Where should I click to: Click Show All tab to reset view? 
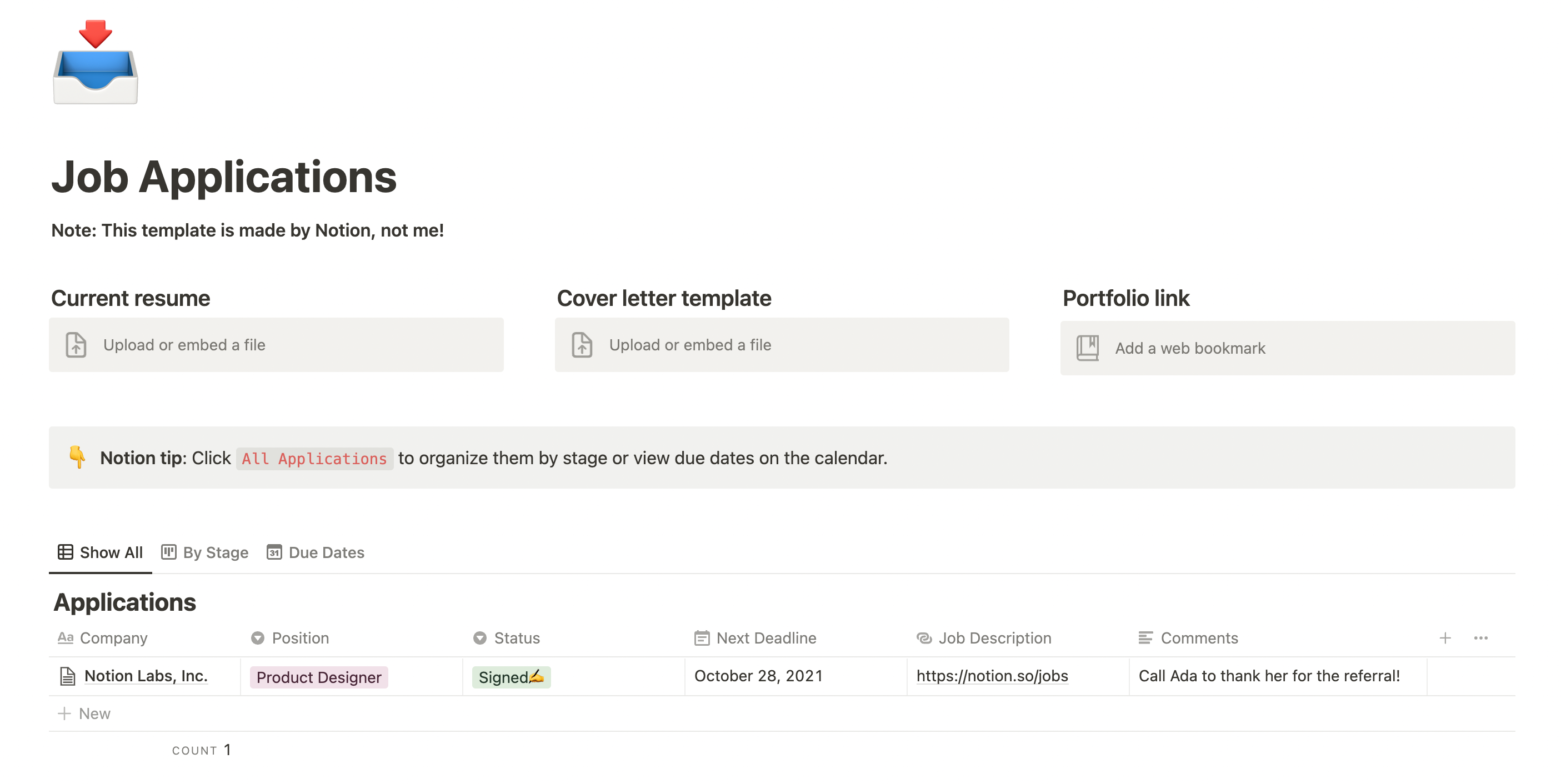(x=101, y=552)
